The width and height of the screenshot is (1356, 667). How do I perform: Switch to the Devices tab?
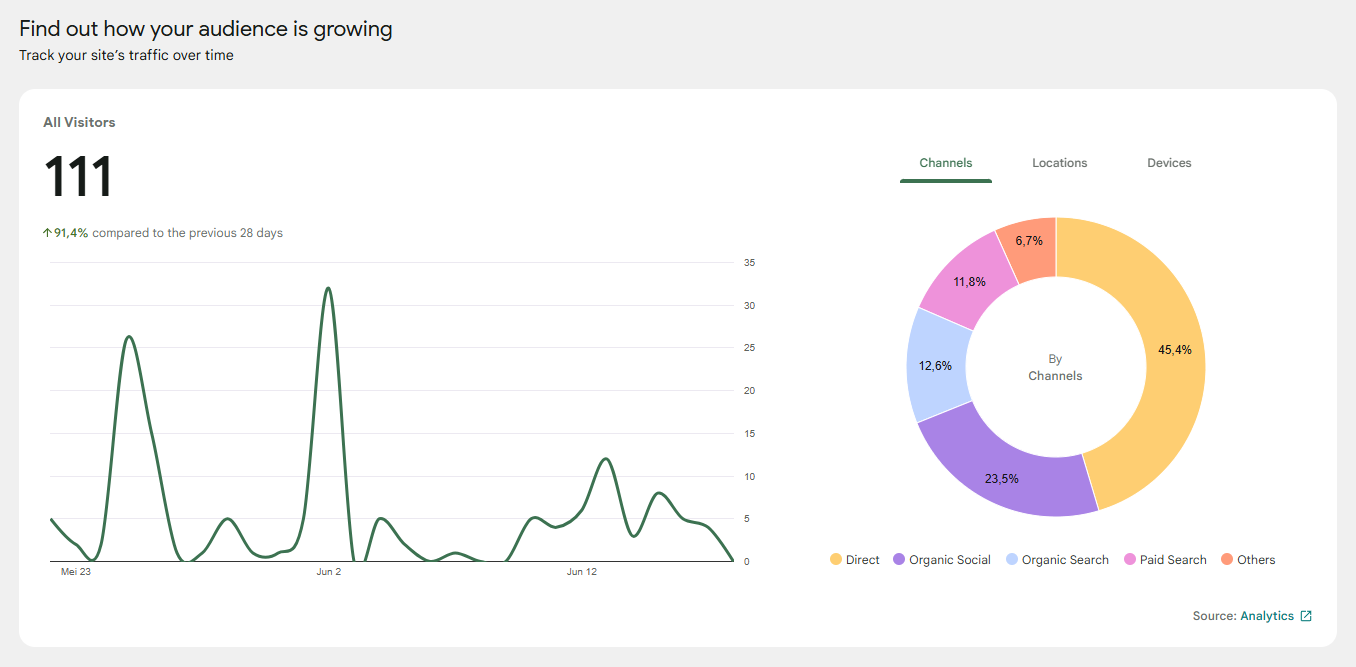1169,163
